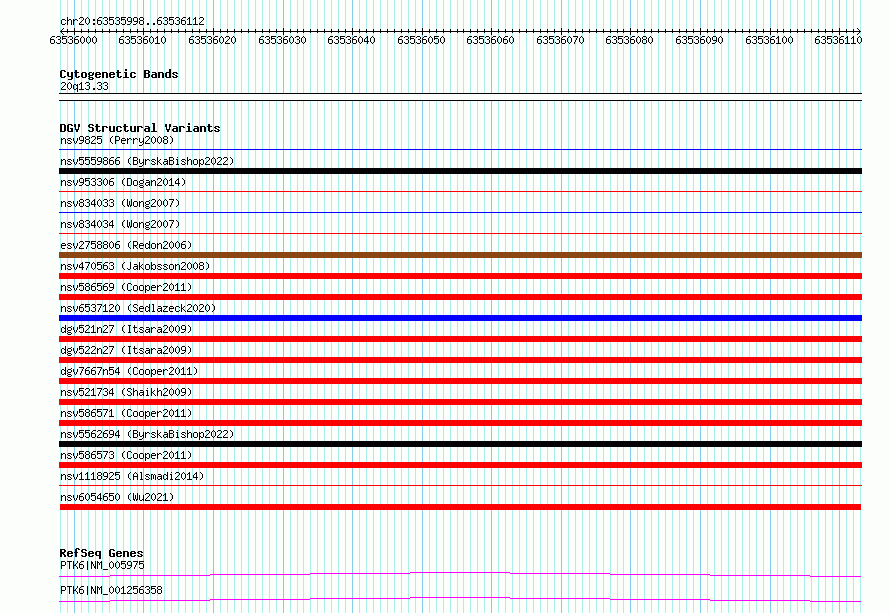Click ruler position 63536060
890x613 pixels.
490,40
